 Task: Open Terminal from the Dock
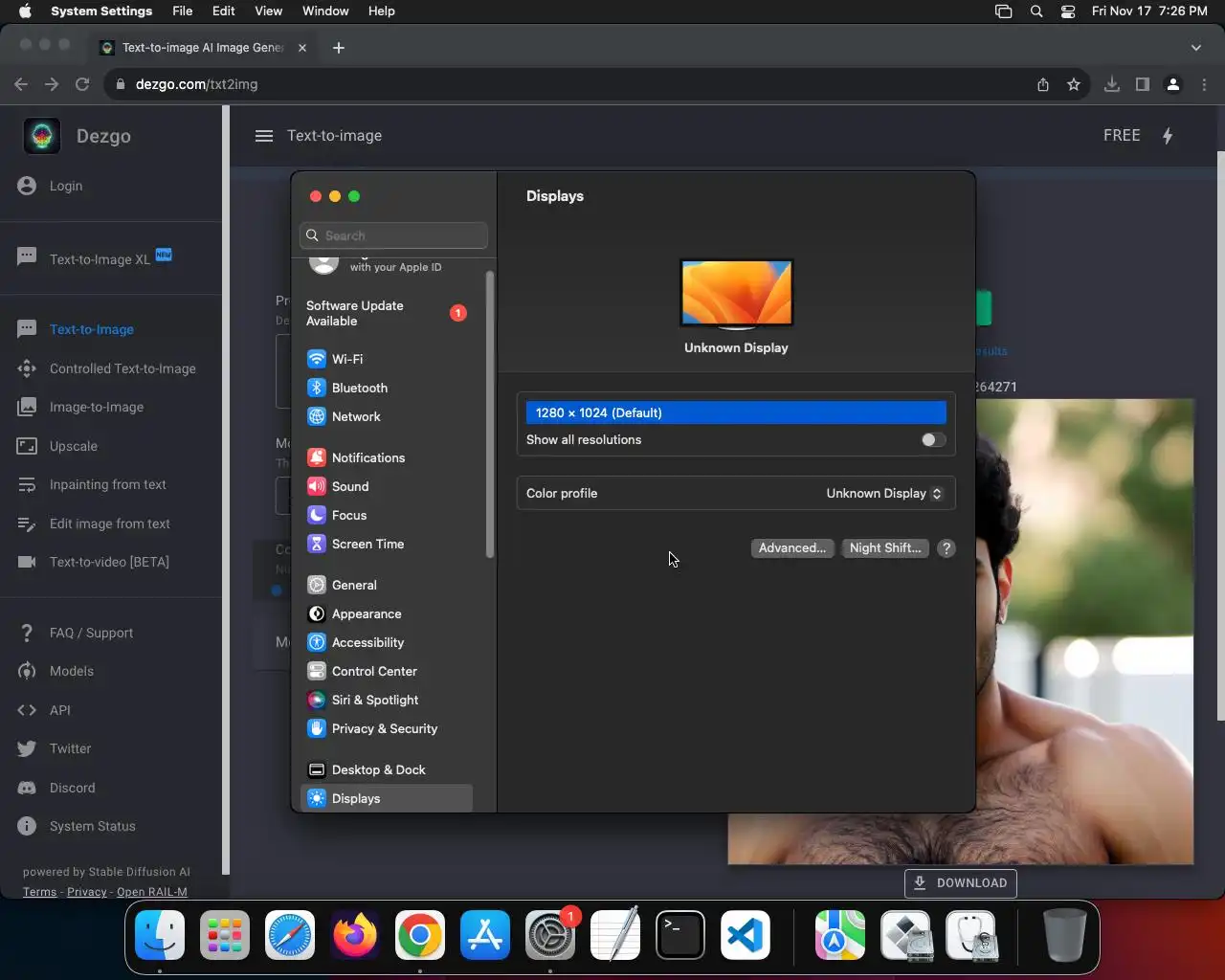point(680,935)
